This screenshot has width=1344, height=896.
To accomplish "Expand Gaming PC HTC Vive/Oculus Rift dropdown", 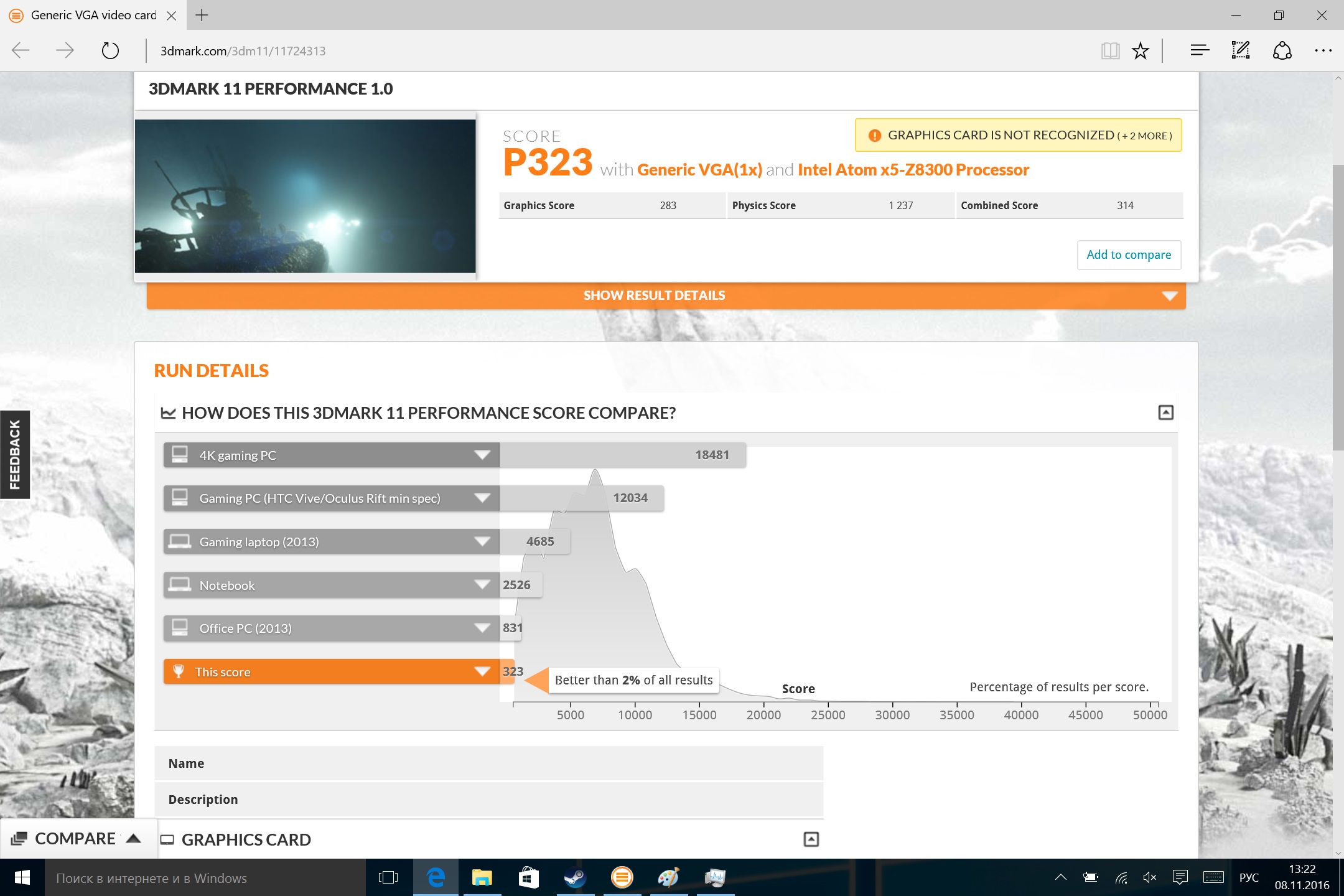I will point(482,498).
